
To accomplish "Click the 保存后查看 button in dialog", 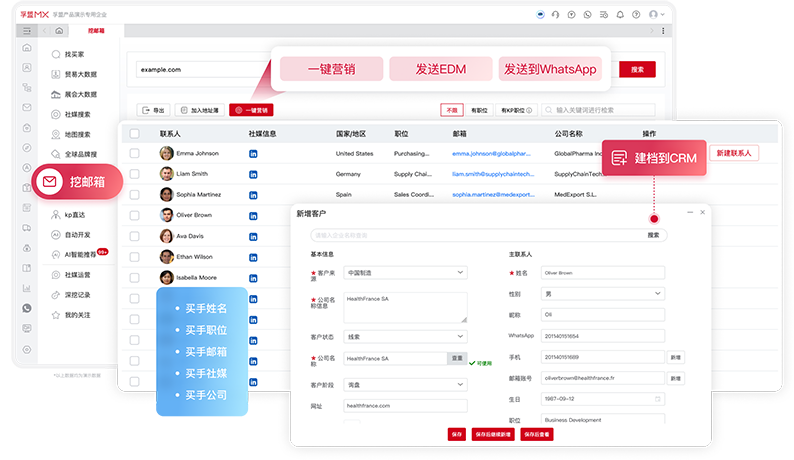I will point(537,434).
